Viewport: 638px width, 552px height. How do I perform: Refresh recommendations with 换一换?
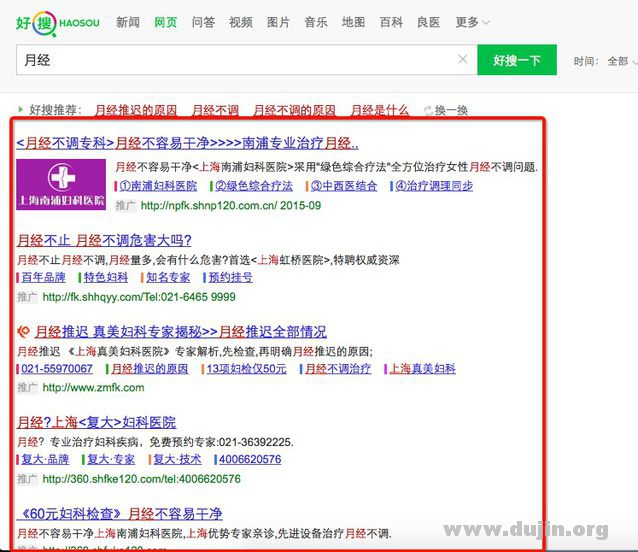coord(446,110)
